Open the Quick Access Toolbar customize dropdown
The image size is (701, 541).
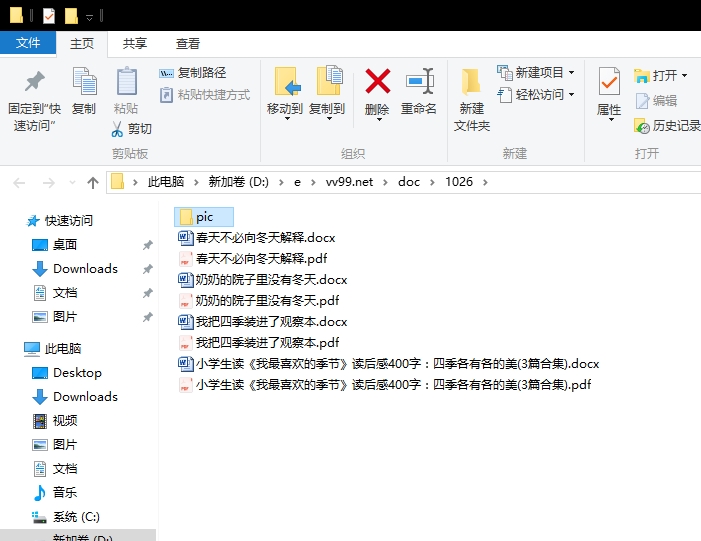89,17
